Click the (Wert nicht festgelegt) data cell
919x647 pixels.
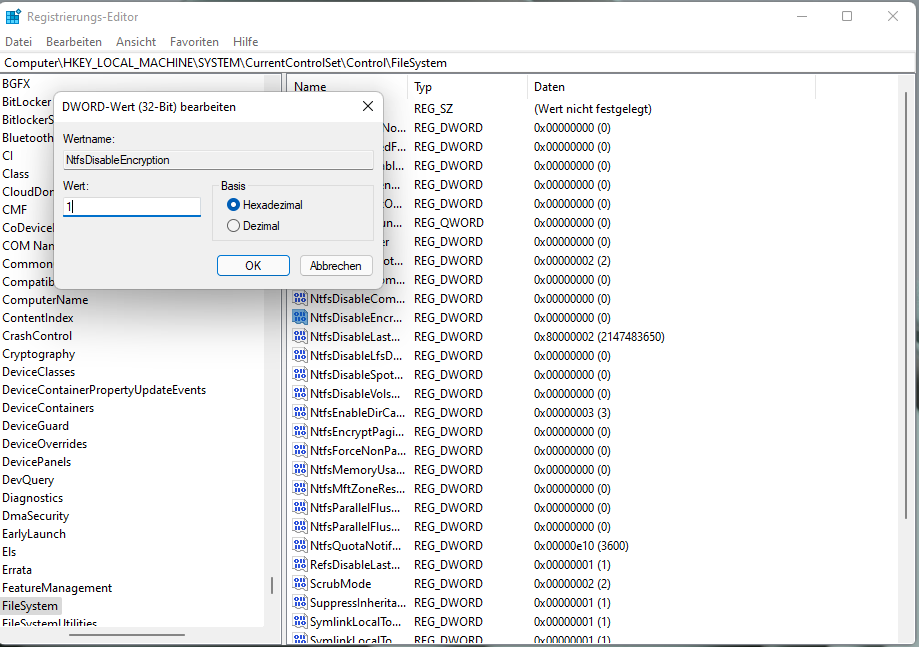point(593,108)
